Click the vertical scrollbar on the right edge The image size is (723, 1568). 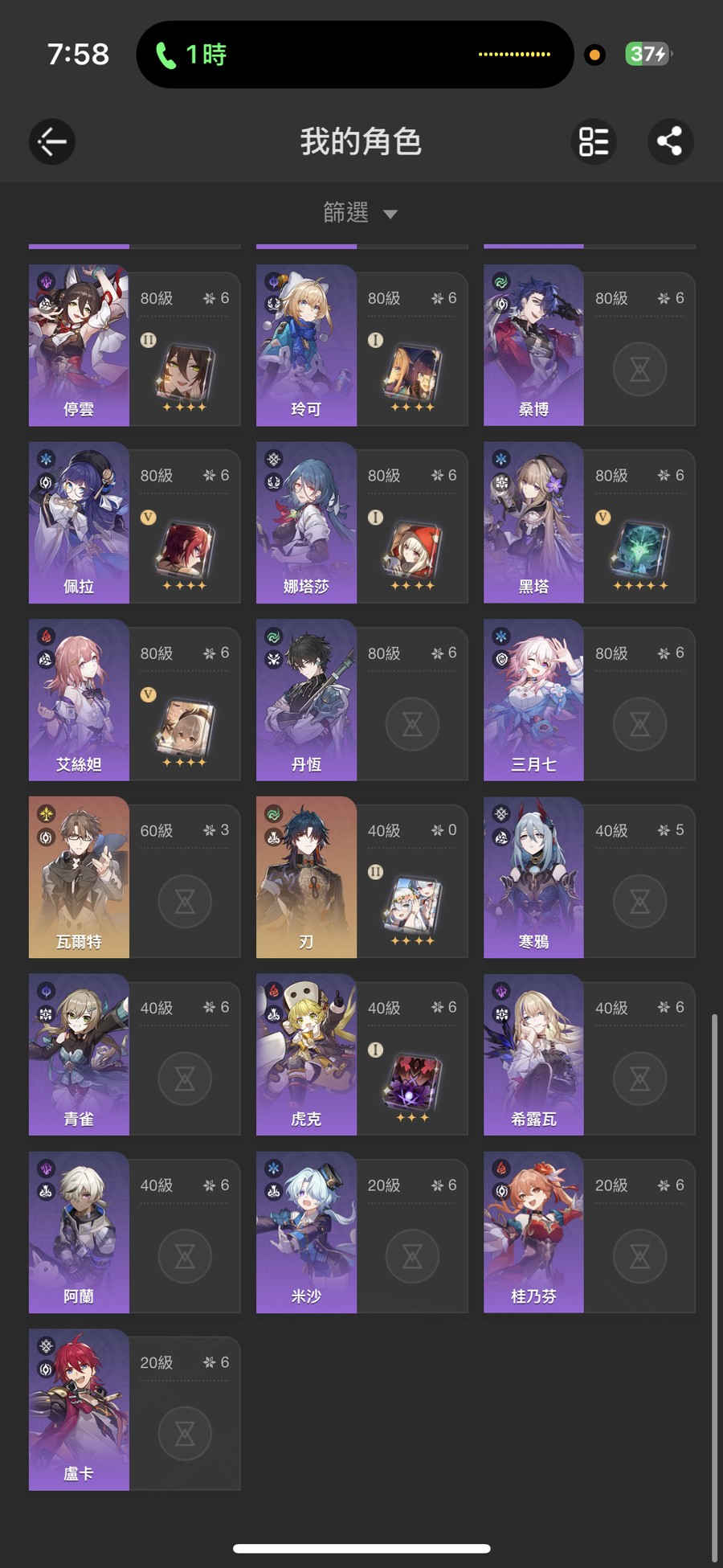click(714, 1286)
